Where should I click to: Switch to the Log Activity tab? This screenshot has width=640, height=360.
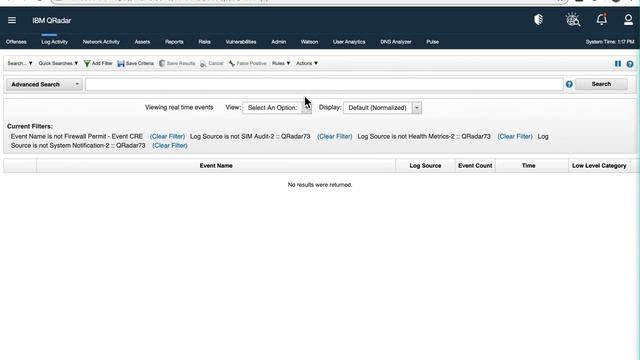click(54, 42)
